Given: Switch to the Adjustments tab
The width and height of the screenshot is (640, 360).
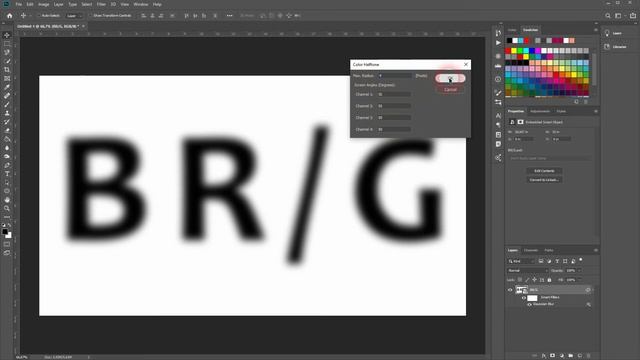Looking at the screenshot, I should (x=540, y=111).
